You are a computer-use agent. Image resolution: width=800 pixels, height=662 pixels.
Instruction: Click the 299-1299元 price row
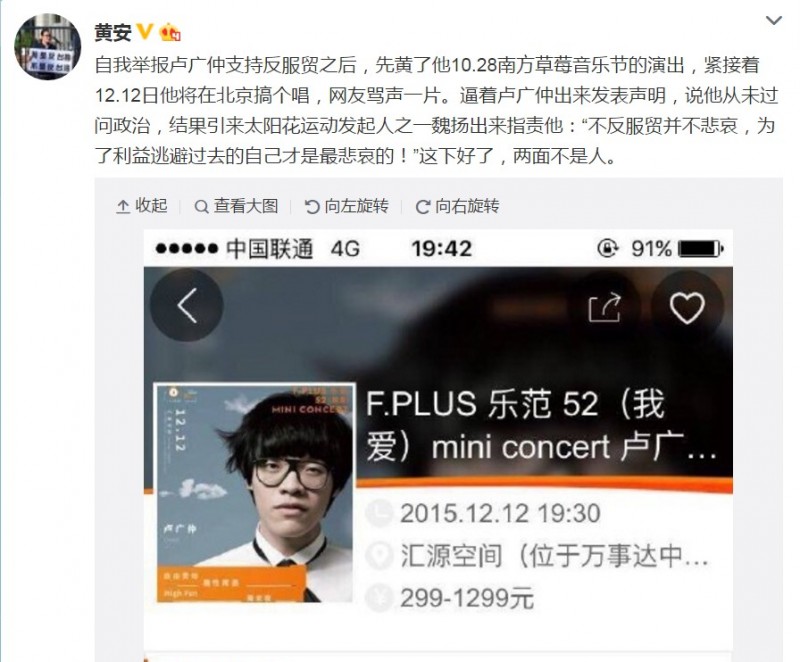click(451, 598)
